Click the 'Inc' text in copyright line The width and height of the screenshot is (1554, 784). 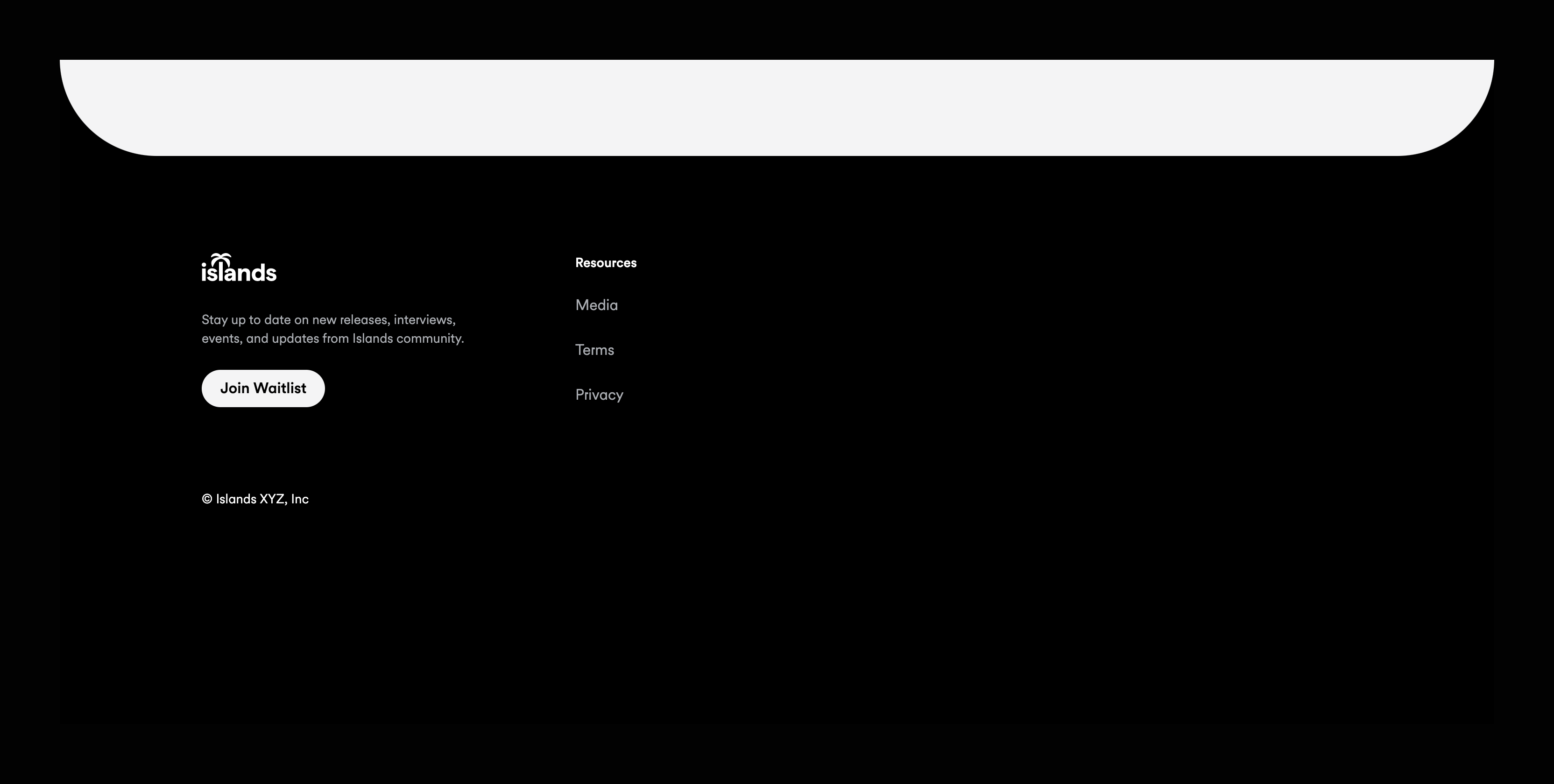[x=300, y=499]
